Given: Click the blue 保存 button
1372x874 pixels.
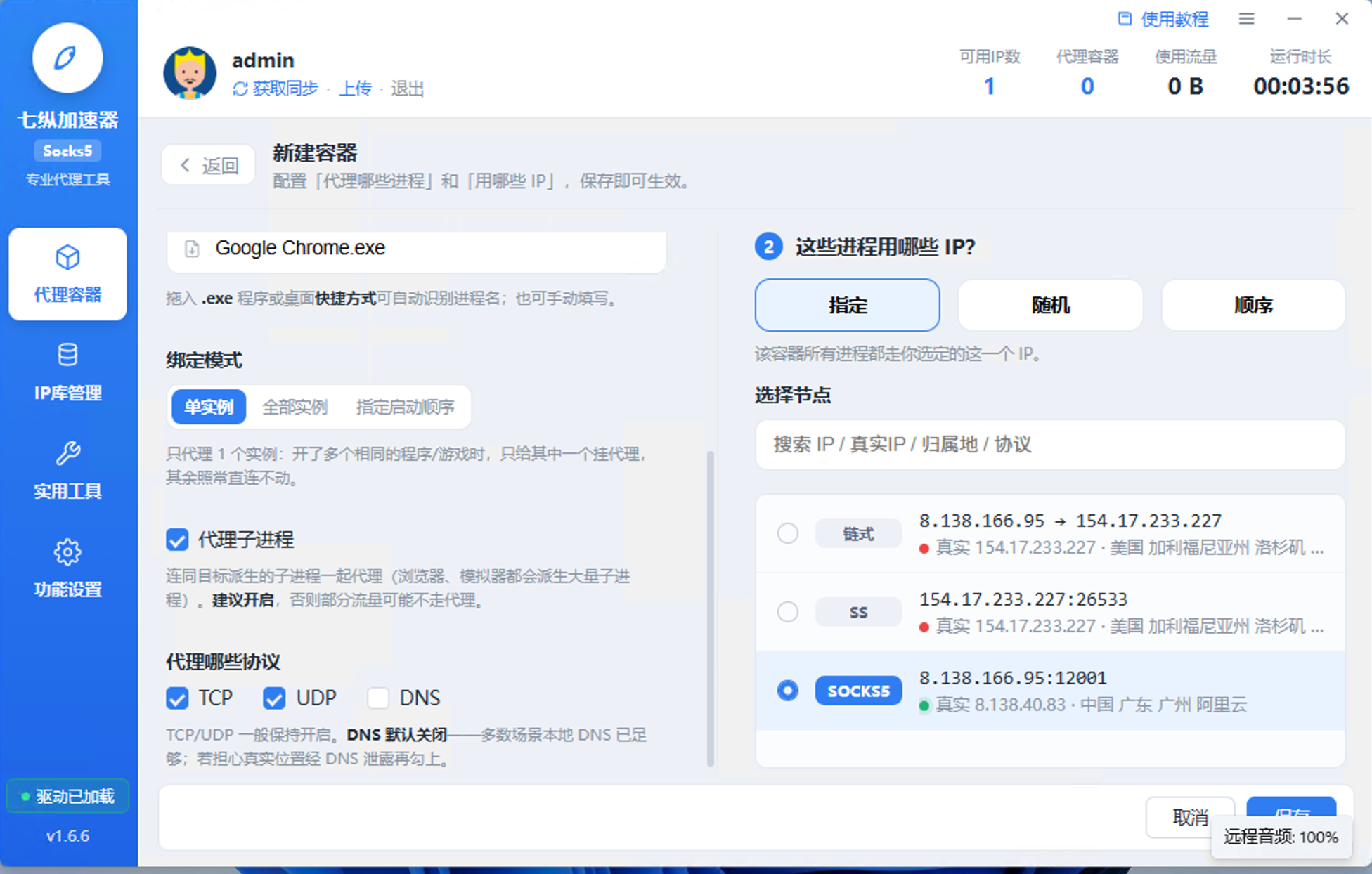Looking at the screenshot, I should [1291, 808].
